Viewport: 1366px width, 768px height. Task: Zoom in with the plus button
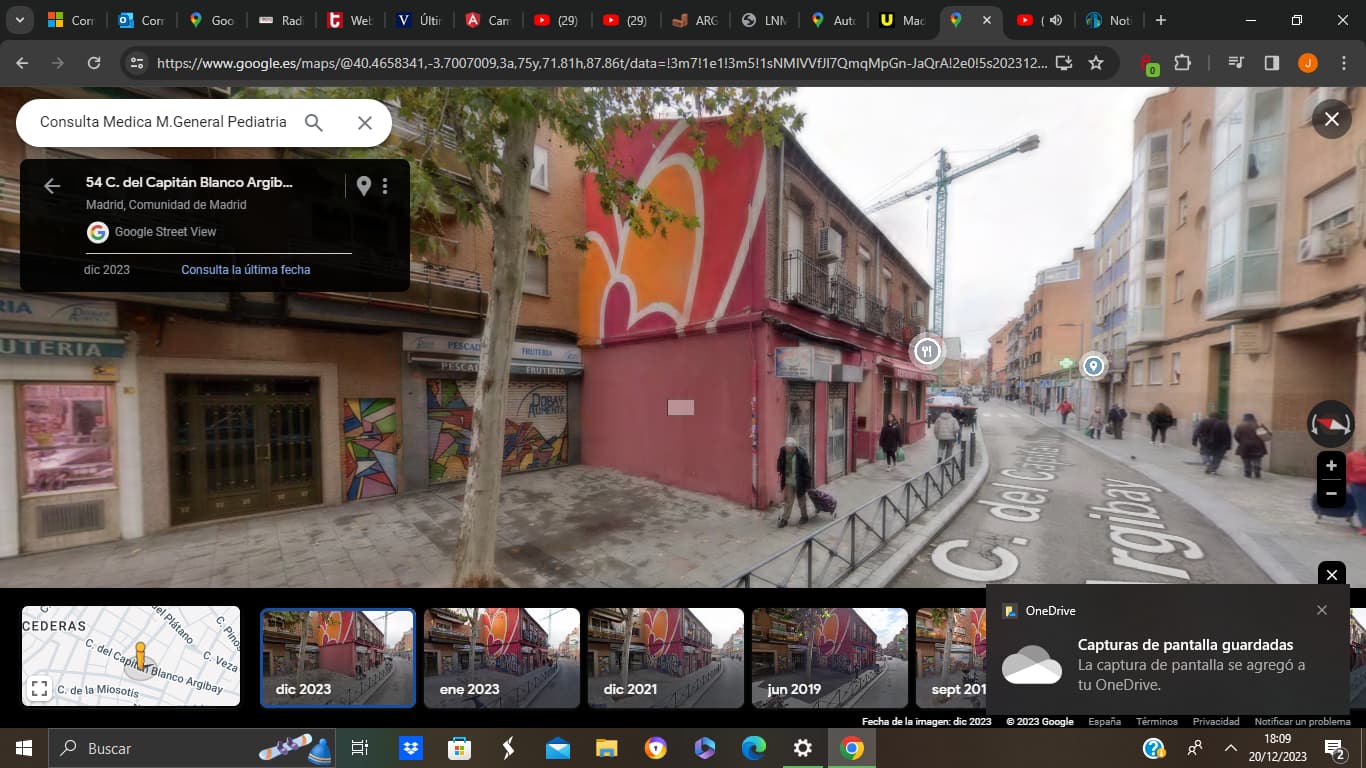click(x=1331, y=466)
